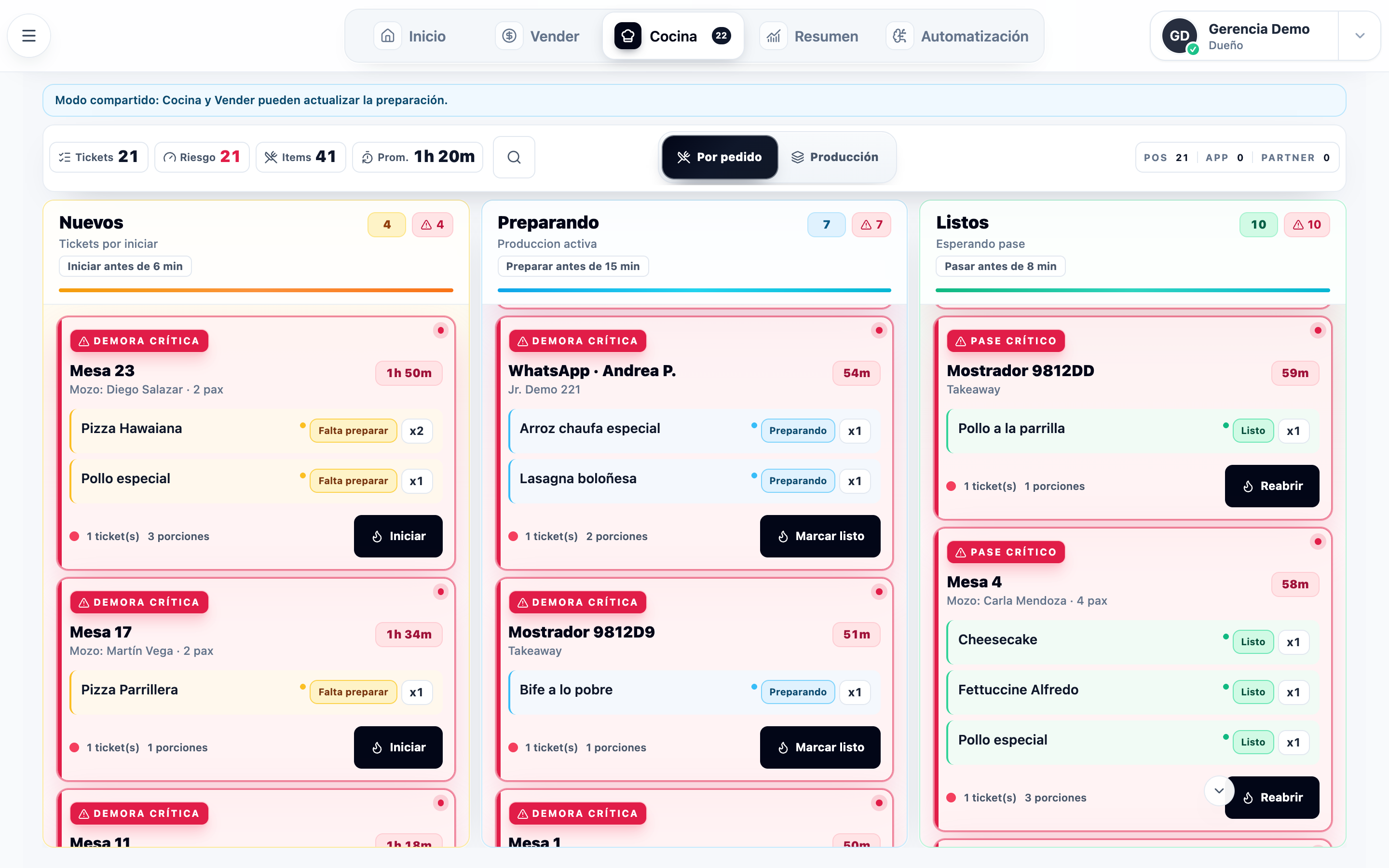This screenshot has height=868, width=1389.
Task: Open the Cocina tab
Action: pos(673,36)
